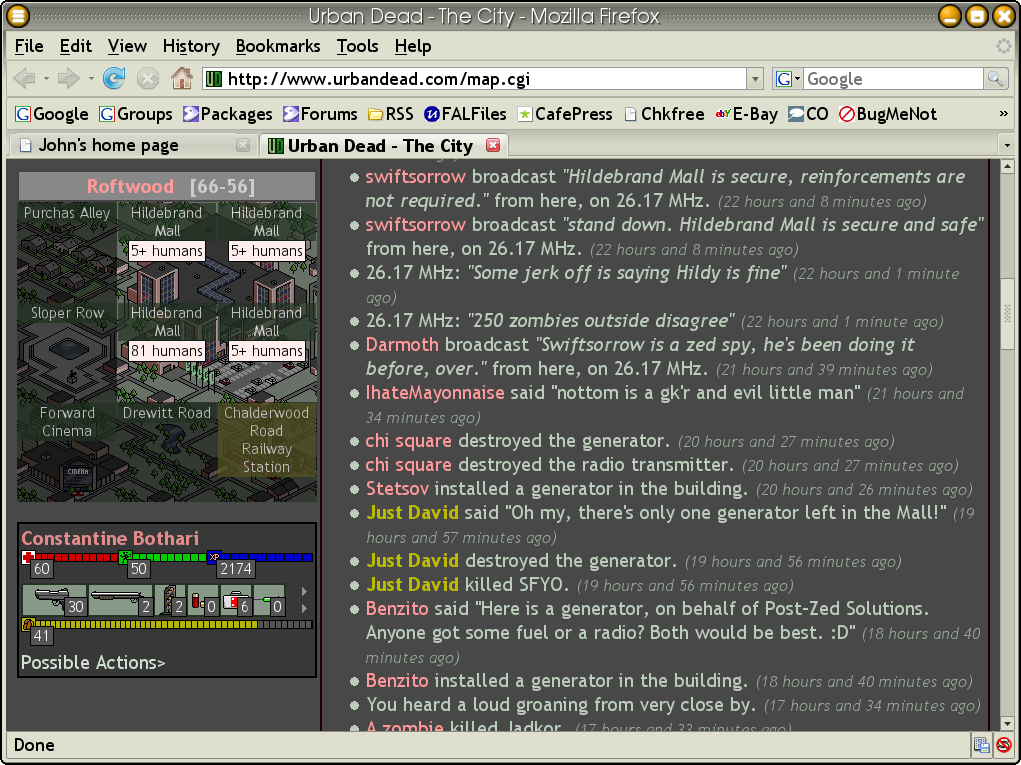Click the pistol inventory icon
Viewport: 1021px width, 765px height.
[x=53, y=600]
